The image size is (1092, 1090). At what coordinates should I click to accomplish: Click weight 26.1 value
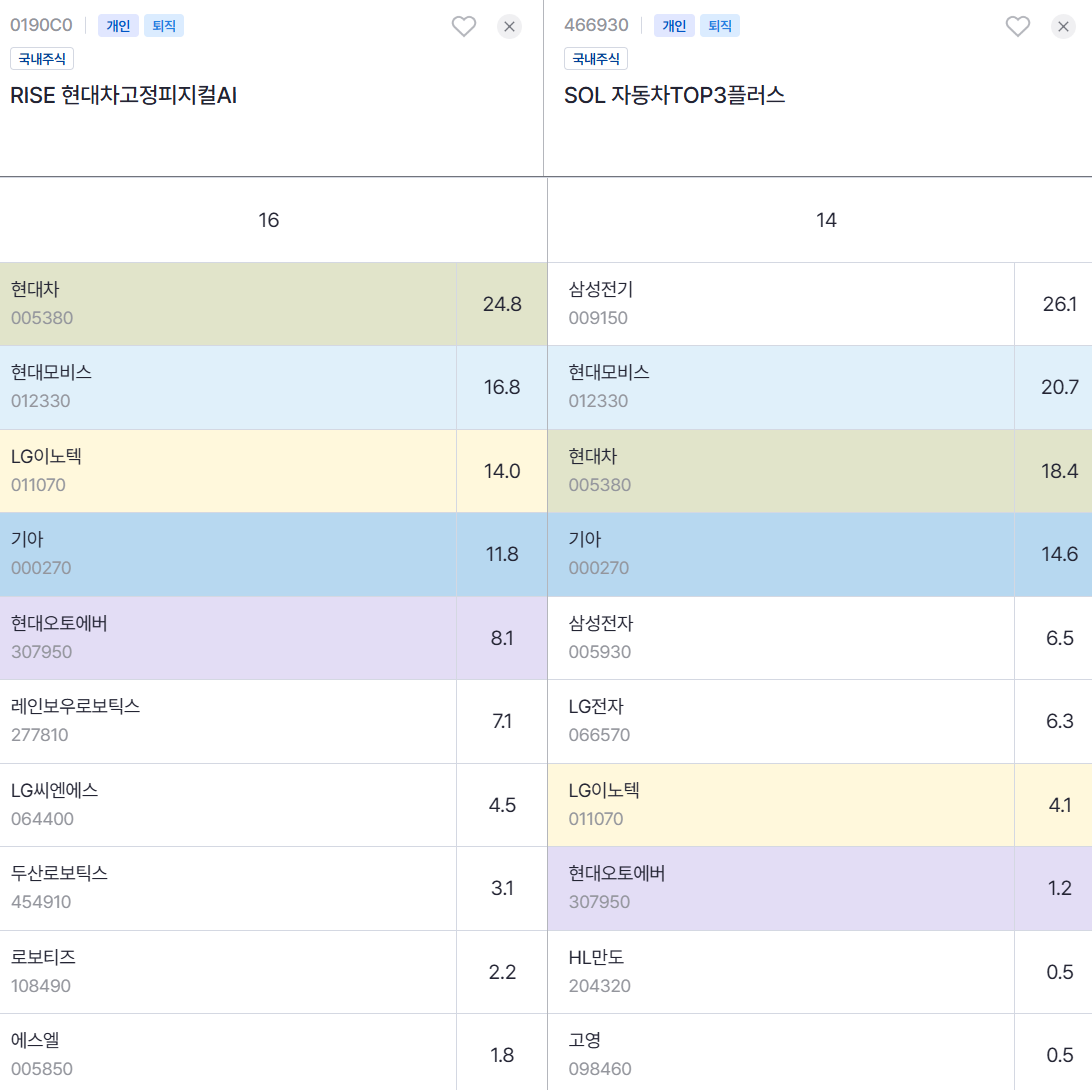coord(1059,304)
